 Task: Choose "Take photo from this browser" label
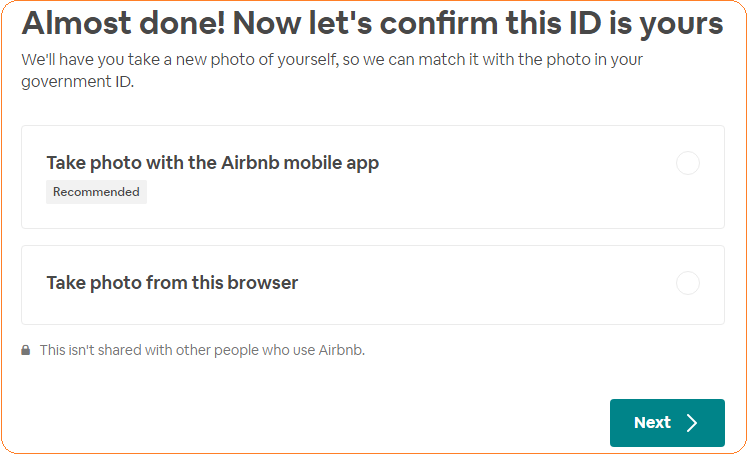pos(172,283)
